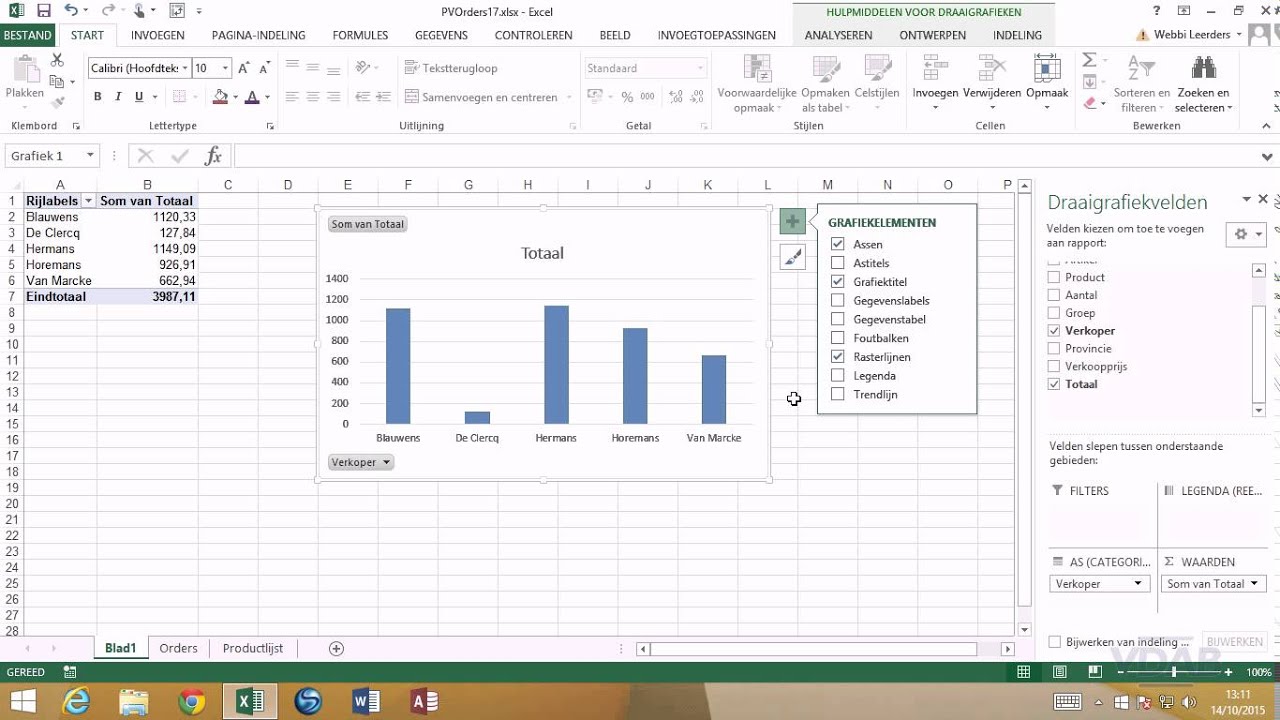The width and height of the screenshot is (1280, 720).
Task: Click the Cut scissors icon
Action: click(57, 61)
